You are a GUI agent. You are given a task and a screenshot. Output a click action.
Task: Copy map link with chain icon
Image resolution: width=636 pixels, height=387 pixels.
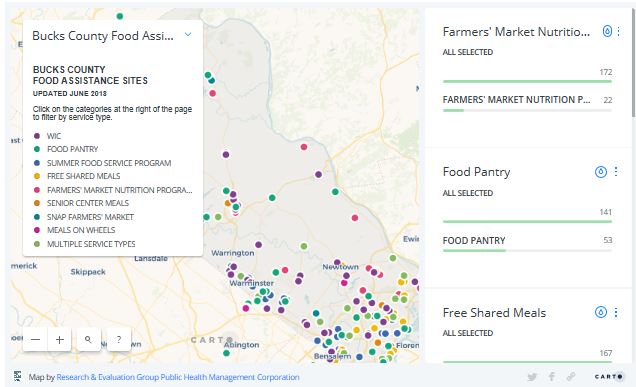[x=571, y=377]
